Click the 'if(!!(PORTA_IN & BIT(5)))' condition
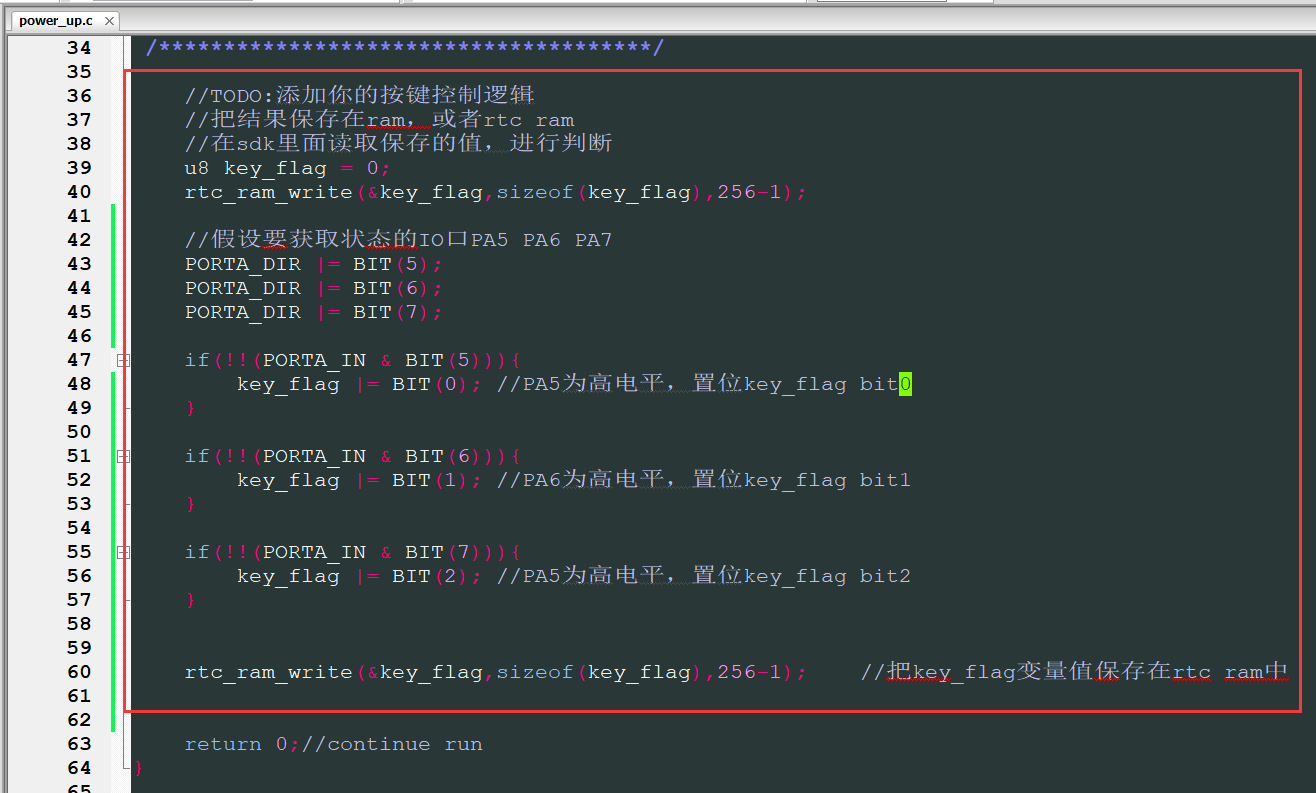This screenshot has height=793, width=1316. tap(347, 360)
